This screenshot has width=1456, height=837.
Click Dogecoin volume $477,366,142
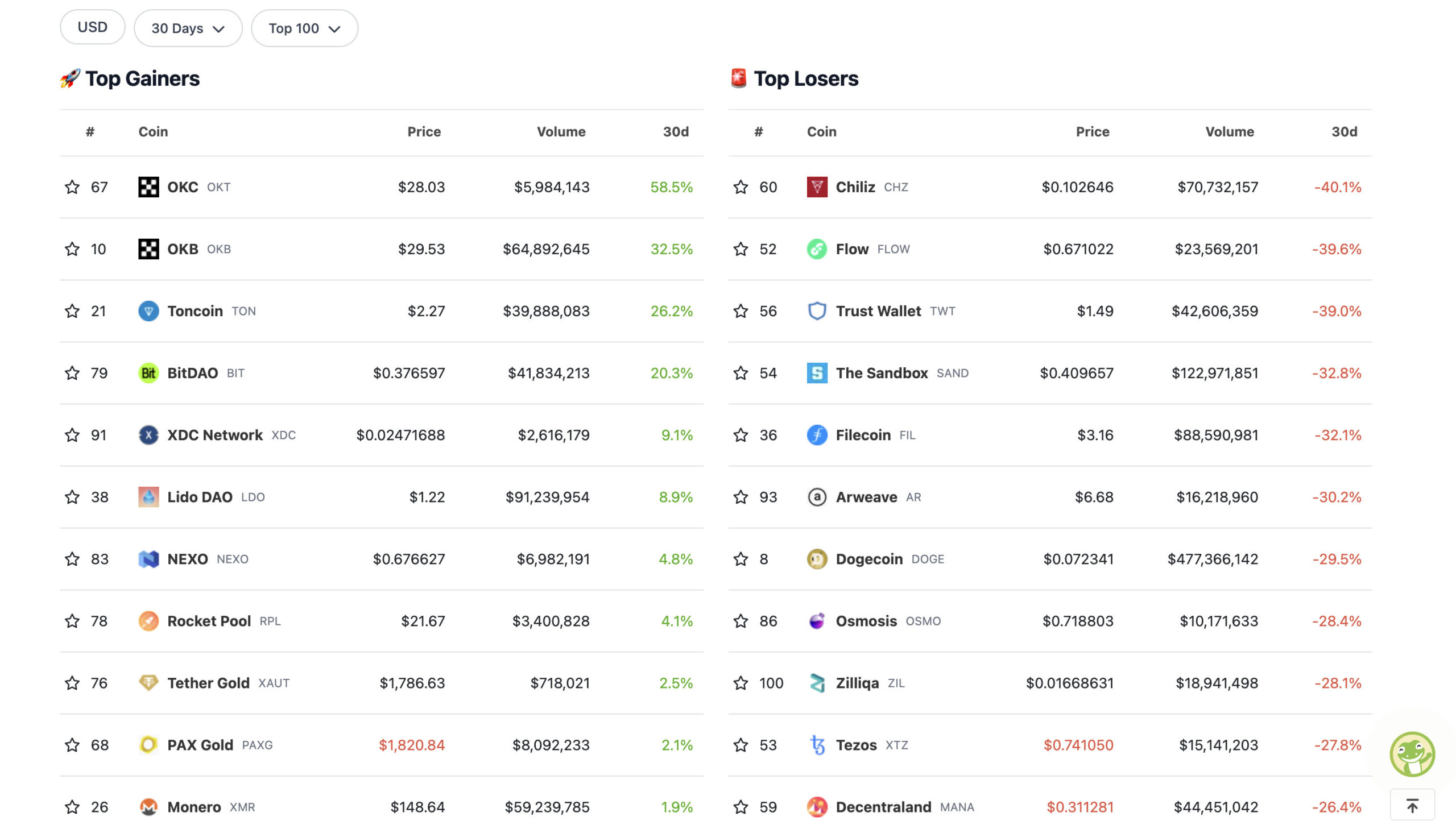[1213, 560]
